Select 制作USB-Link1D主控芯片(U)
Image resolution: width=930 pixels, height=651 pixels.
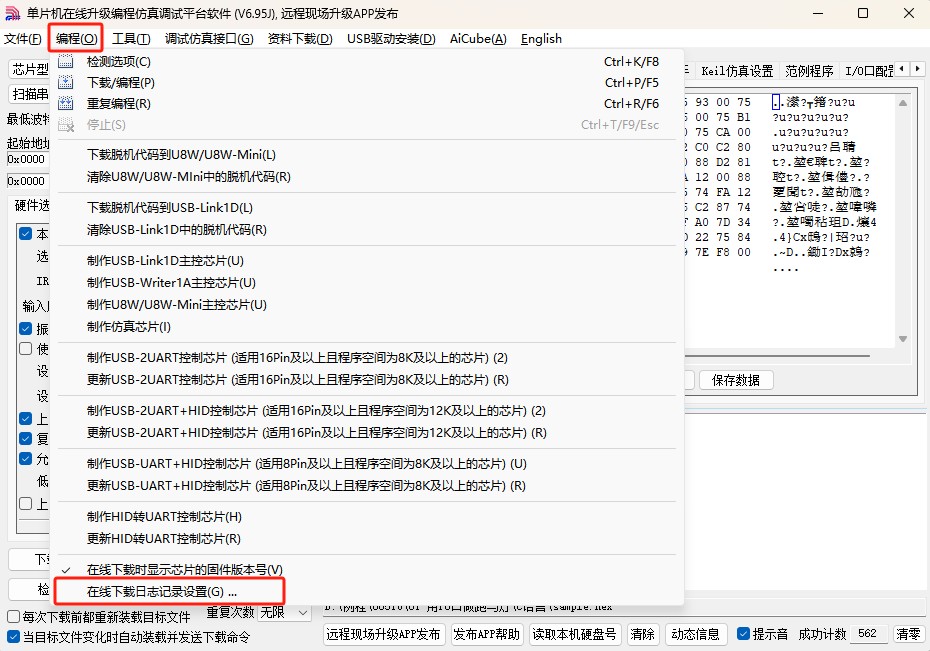(x=367, y=261)
